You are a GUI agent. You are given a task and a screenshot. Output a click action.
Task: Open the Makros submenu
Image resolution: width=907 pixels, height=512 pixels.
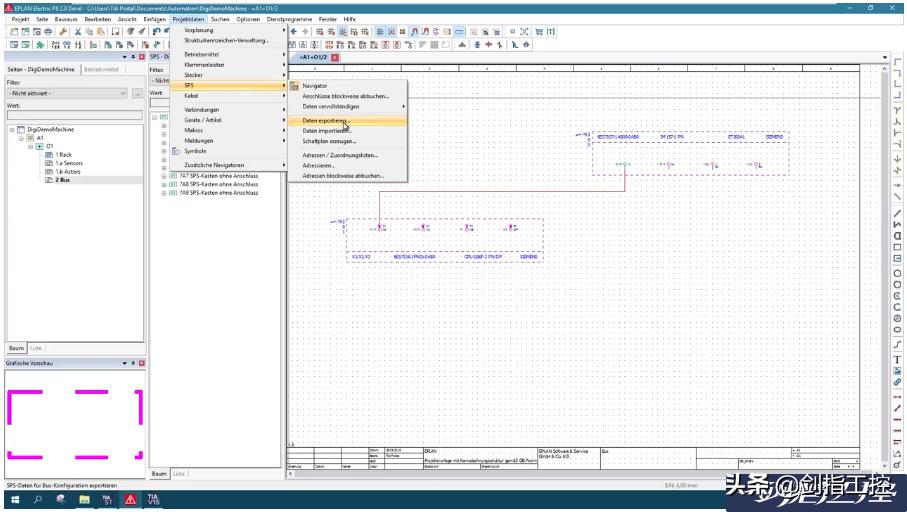(228, 131)
